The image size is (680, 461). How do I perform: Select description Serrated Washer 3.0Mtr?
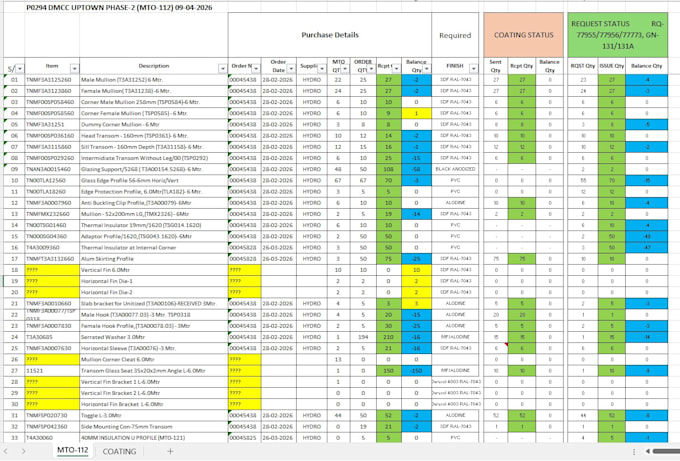154,337
